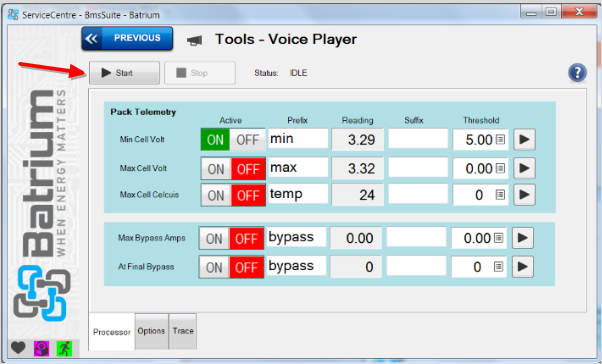
Task: Click the ServiceCentre title bar app icon
Action: [13, 15]
